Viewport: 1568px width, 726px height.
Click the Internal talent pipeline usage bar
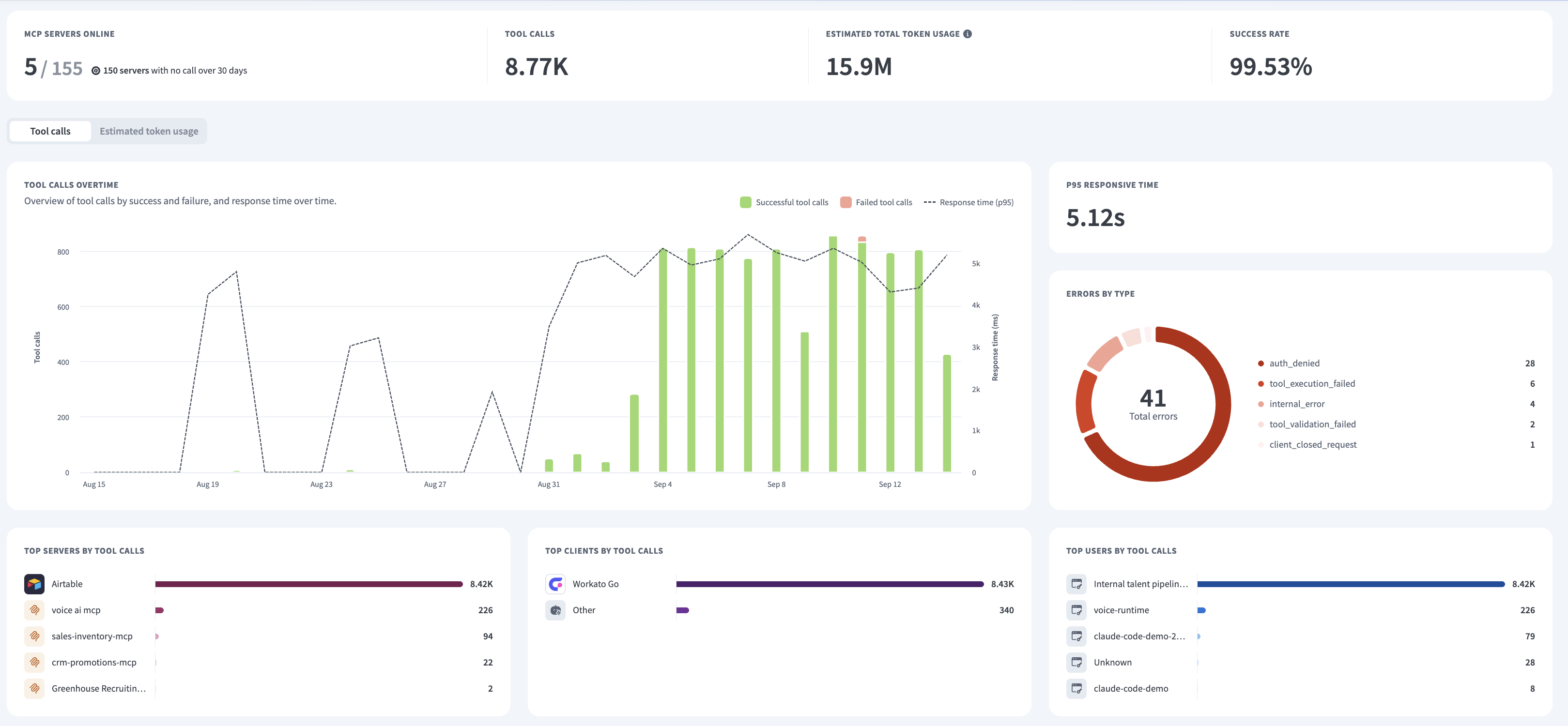click(1351, 584)
